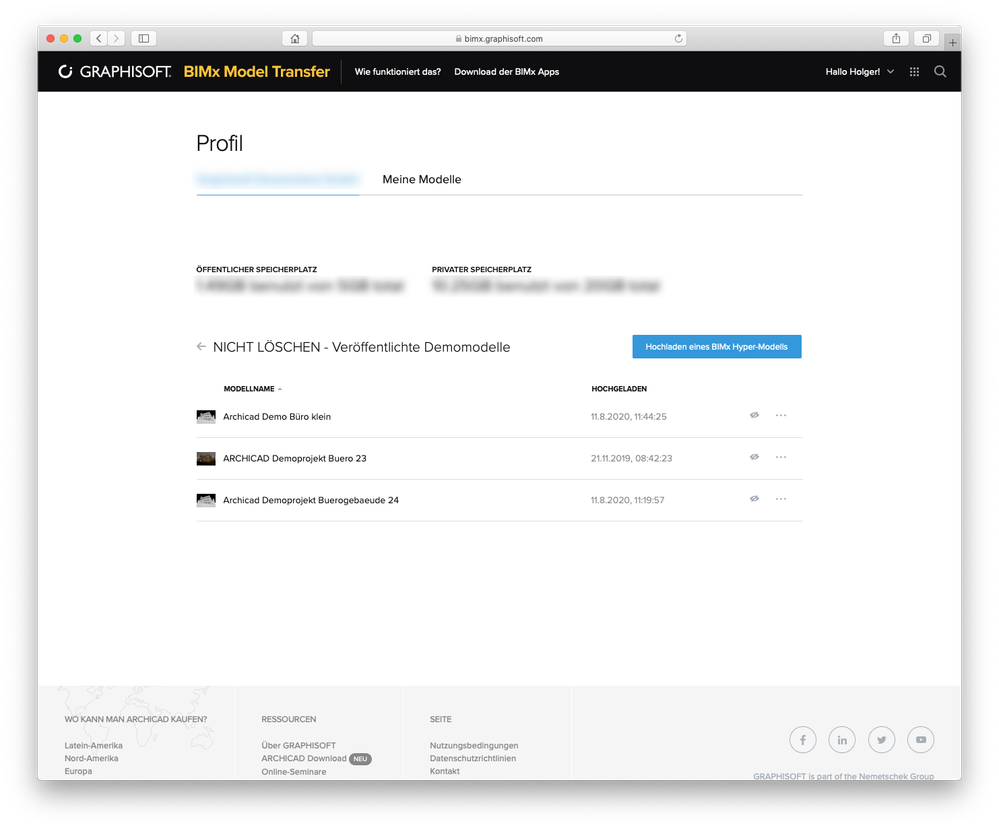The height and width of the screenshot is (830, 999).
Task: Open Nord-Amerika footer link
Action: coord(91,758)
